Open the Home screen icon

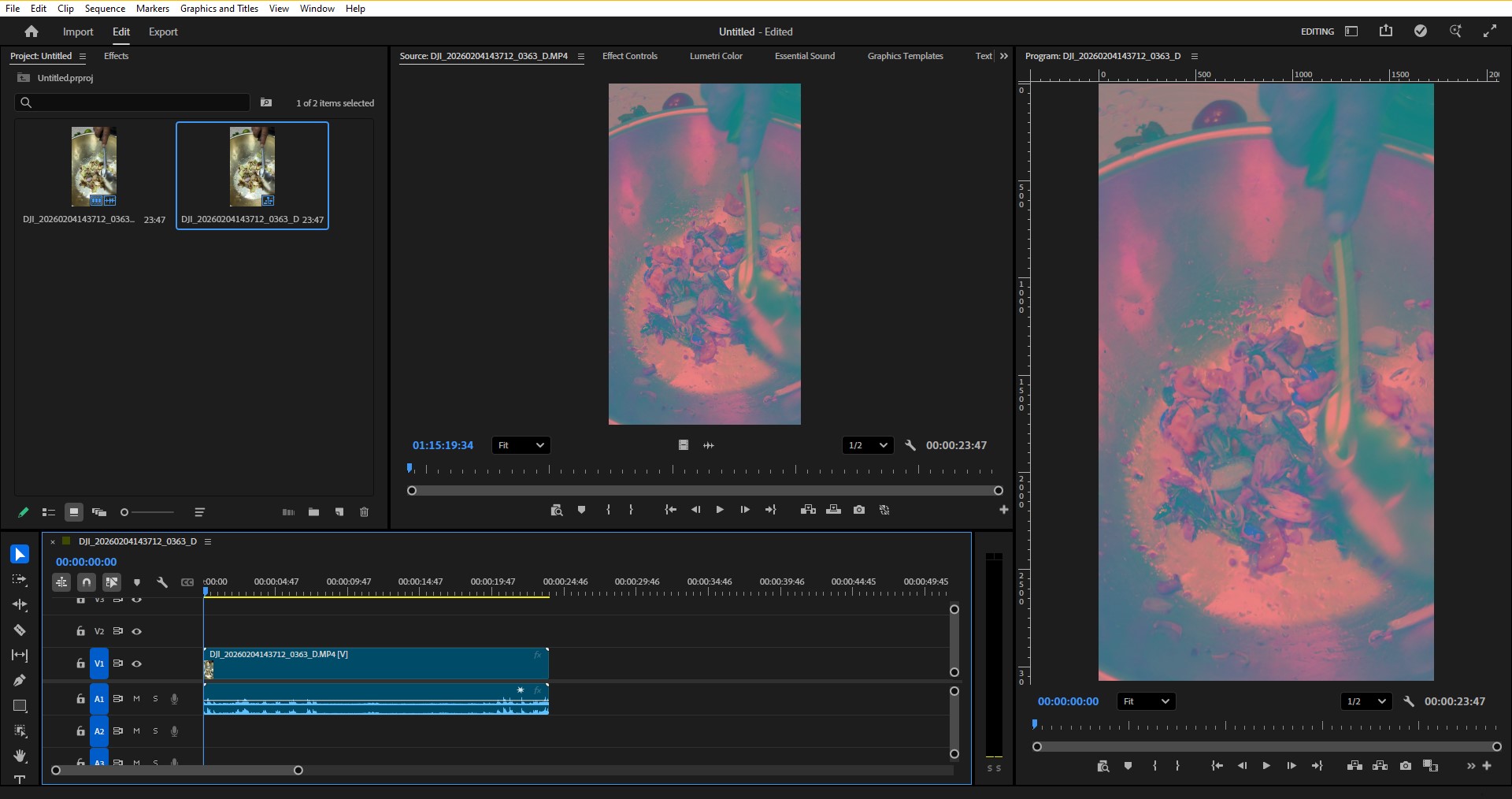click(31, 32)
